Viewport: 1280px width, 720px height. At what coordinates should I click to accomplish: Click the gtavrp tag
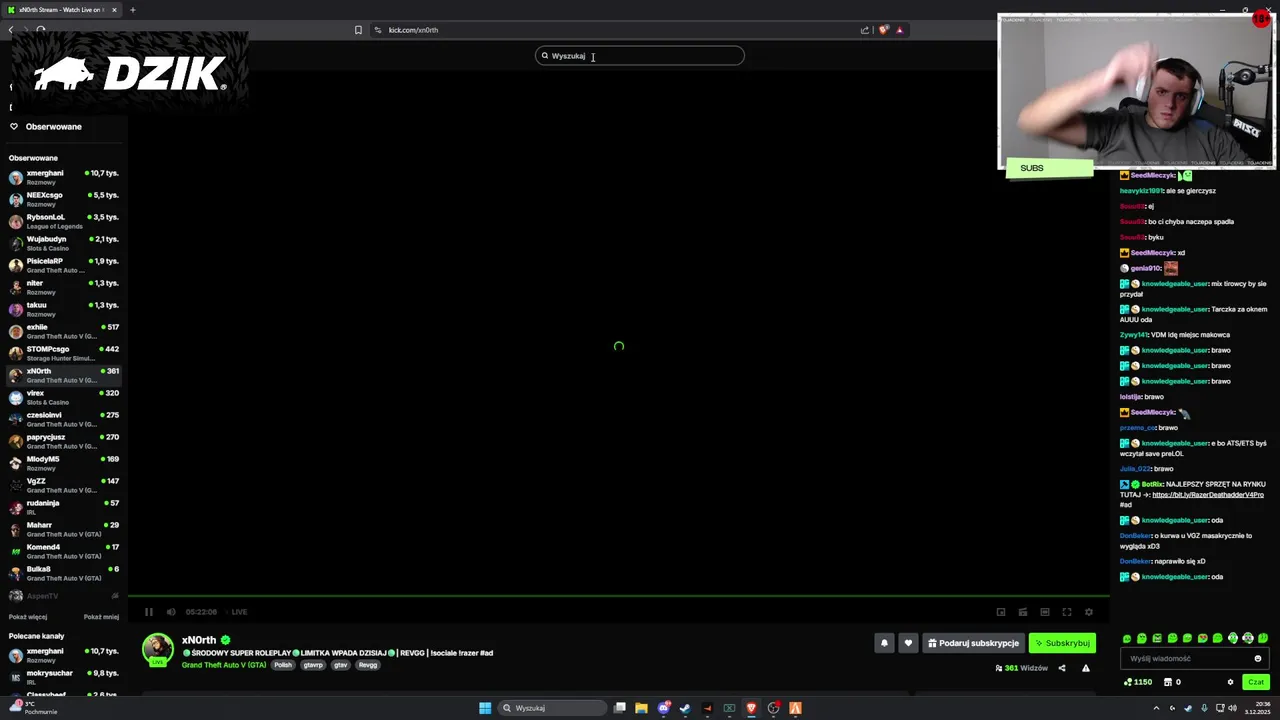(313, 665)
